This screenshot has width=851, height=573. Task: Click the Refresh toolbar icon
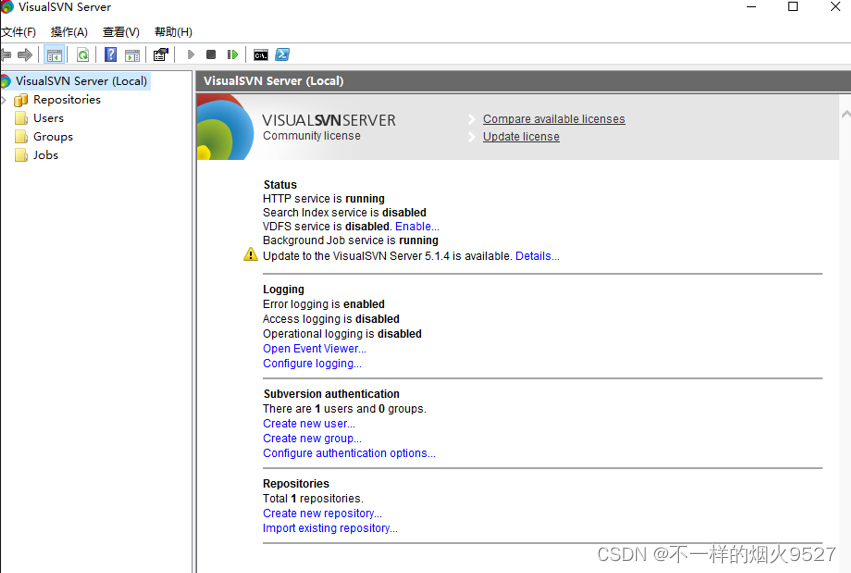pos(82,55)
